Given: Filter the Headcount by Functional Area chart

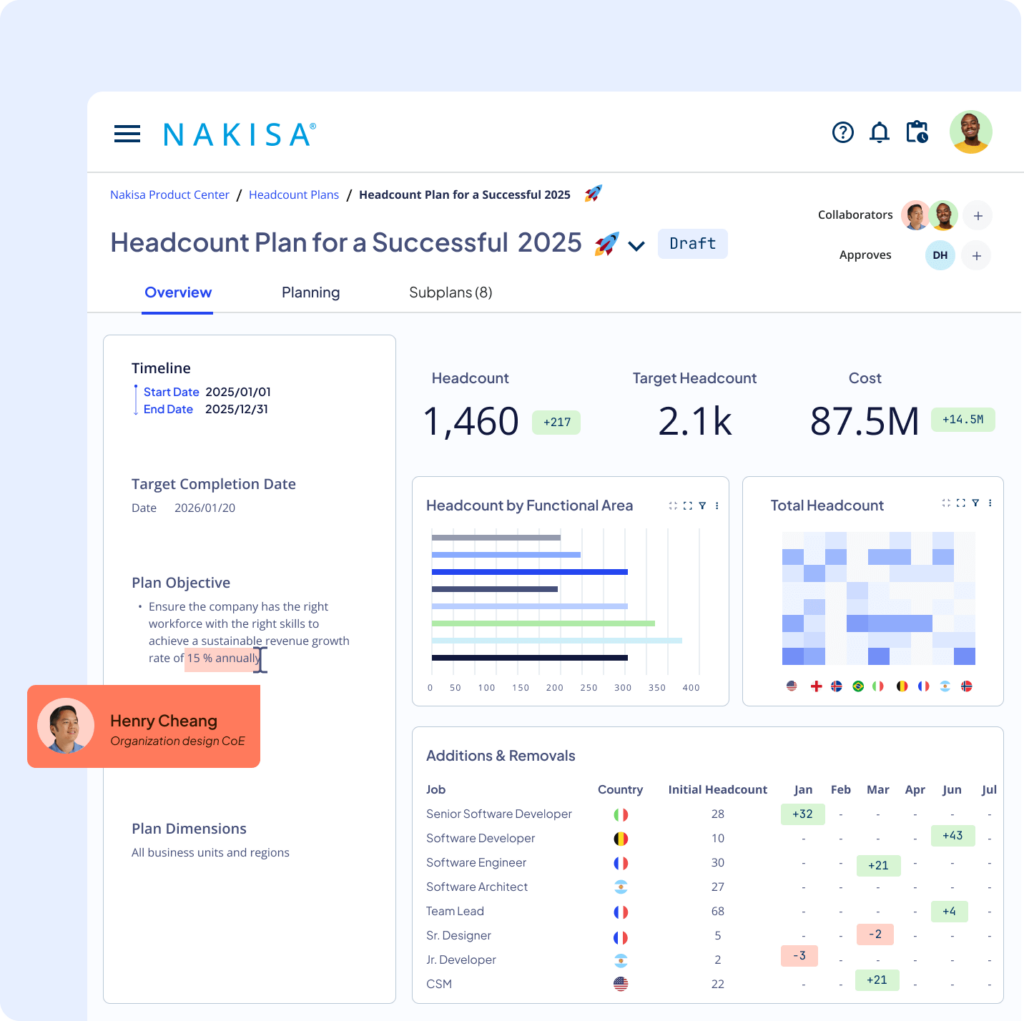Looking at the screenshot, I should 702,505.
